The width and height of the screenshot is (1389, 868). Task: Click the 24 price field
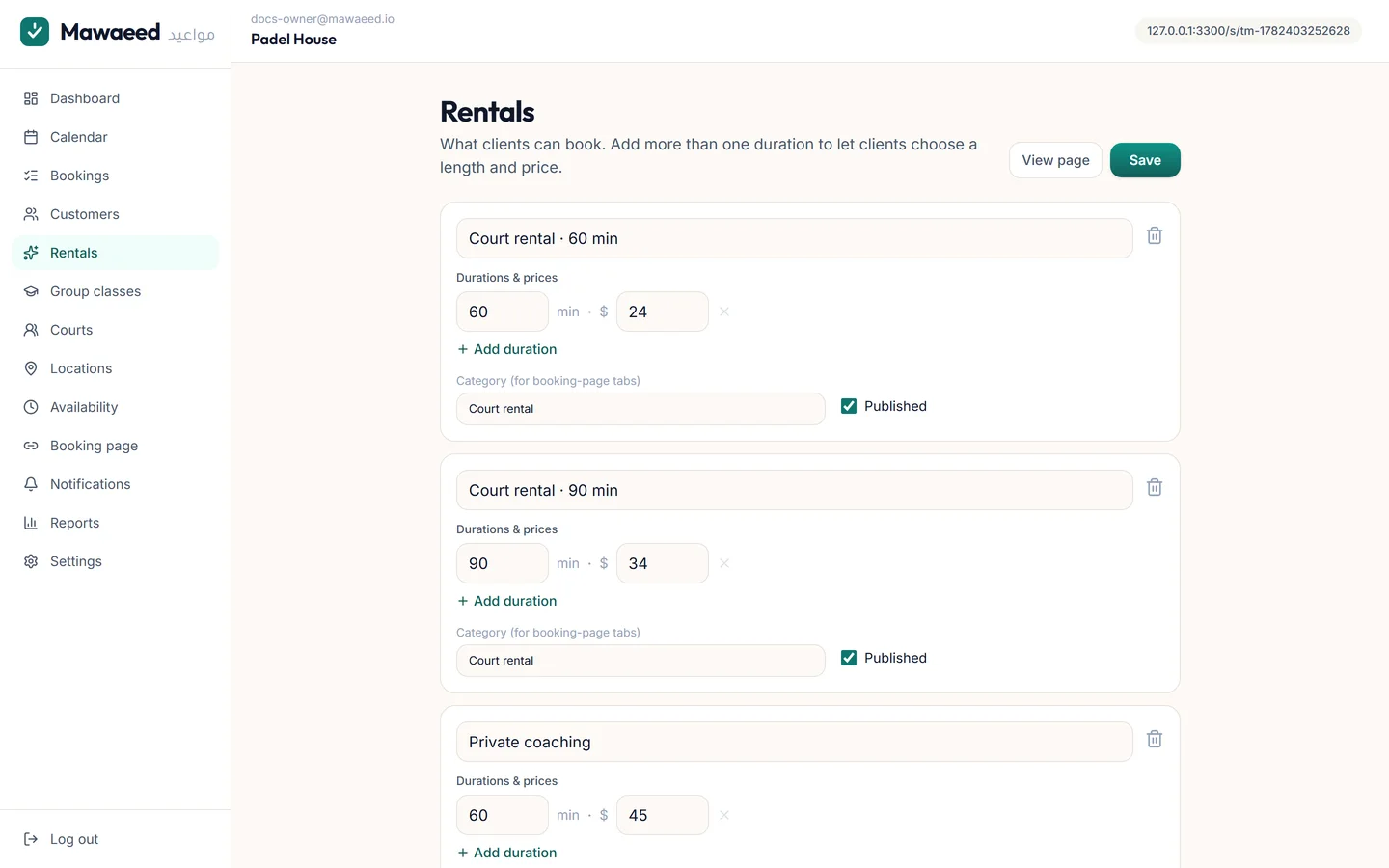tap(663, 312)
